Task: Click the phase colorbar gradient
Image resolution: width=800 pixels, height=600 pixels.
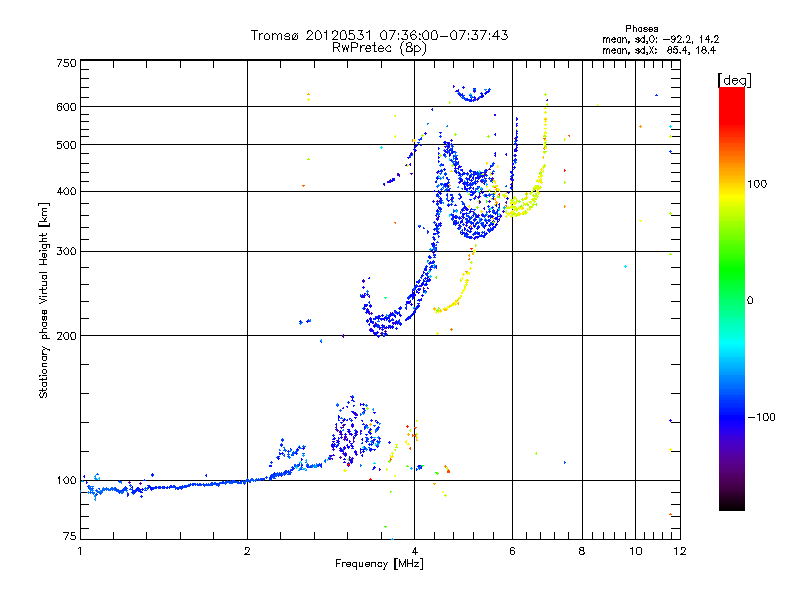Action: click(x=732, y=298)
